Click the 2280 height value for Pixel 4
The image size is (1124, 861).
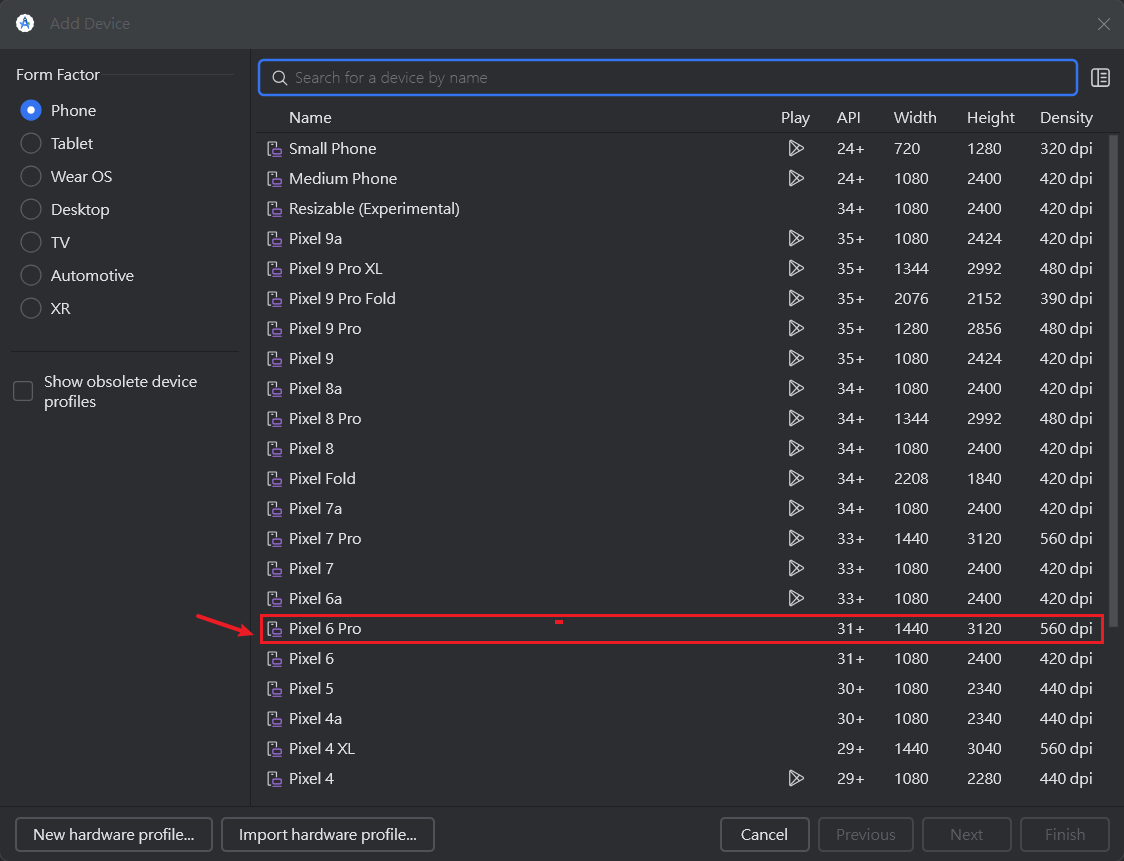click(x=984, y=779)
